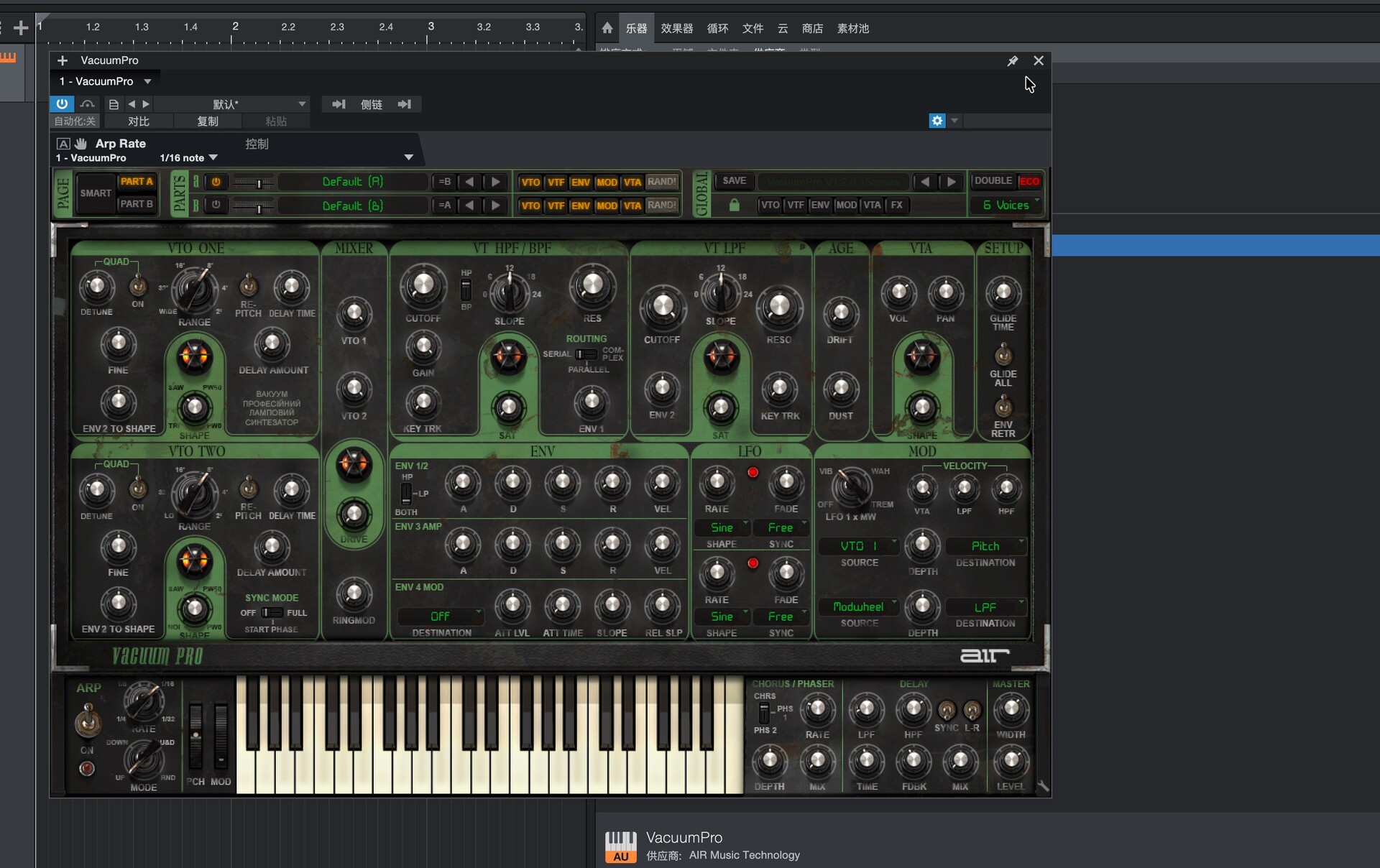Enable the Part B power switch
This screenshot has width=1380, height=868.
[216, 206]
